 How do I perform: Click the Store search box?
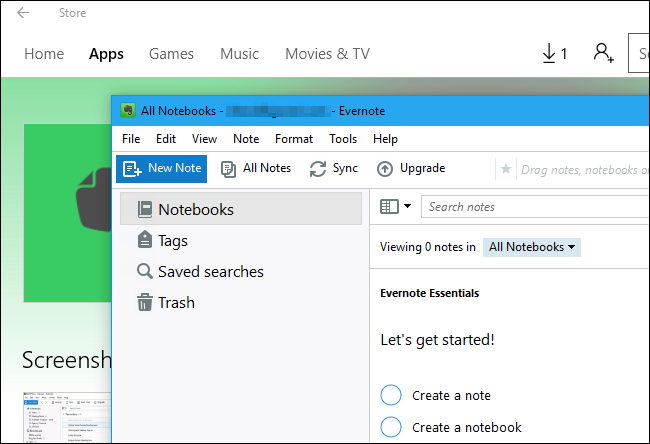[x=639, y=53]
